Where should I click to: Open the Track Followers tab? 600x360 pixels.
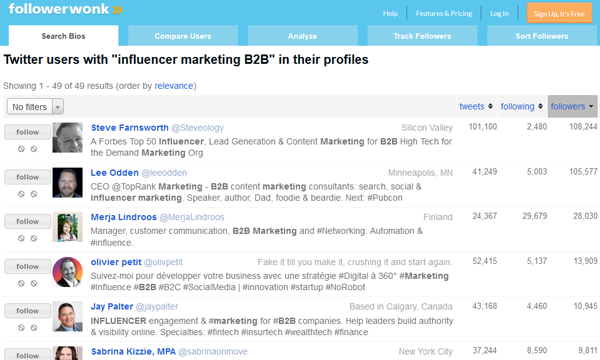[x=422, y=36]
